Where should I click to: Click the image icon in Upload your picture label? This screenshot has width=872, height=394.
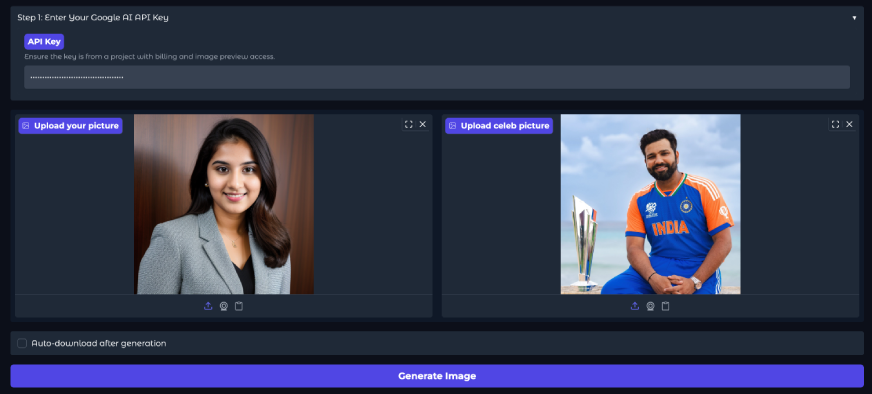[26, 126]
